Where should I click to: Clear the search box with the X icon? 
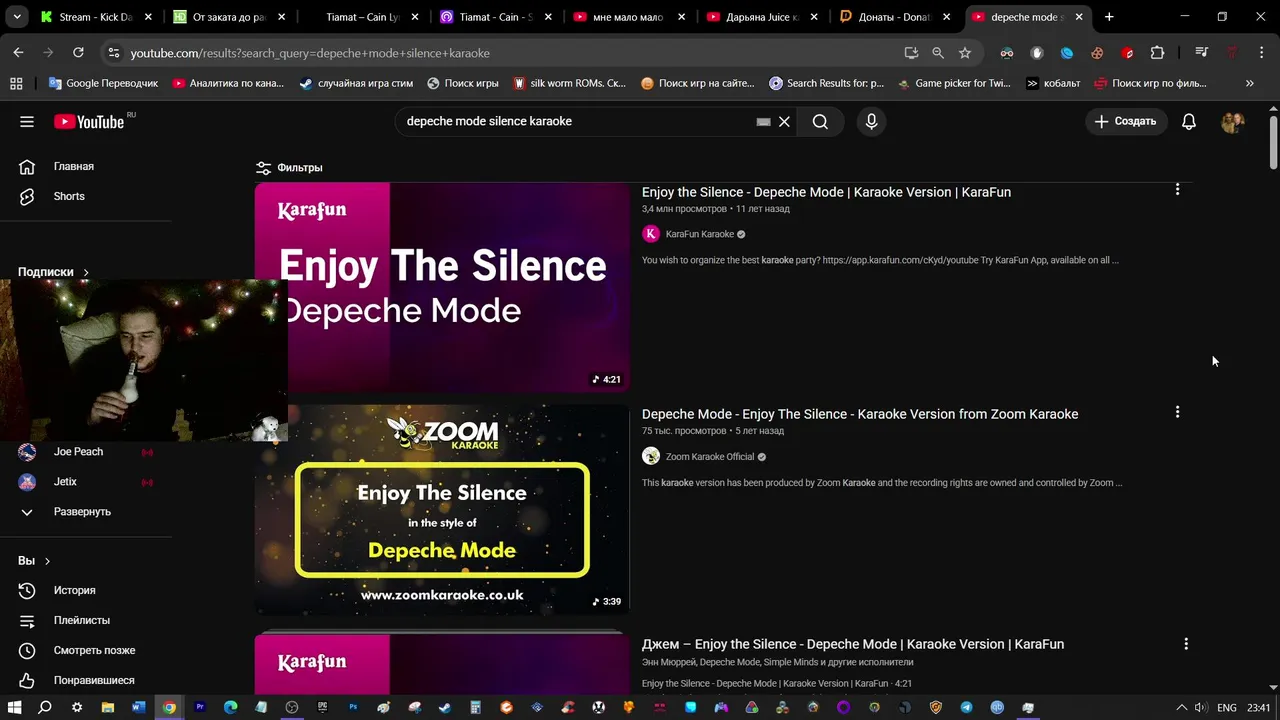pyautogui.click(x=784, y=121)
